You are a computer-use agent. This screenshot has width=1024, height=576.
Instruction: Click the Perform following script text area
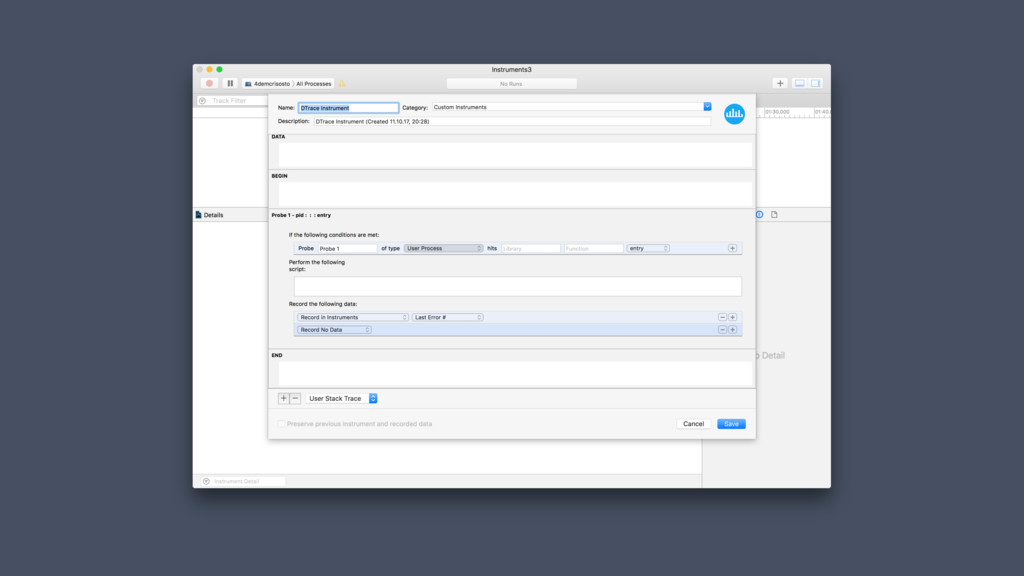pyautogui.click(x=517, y=286)
